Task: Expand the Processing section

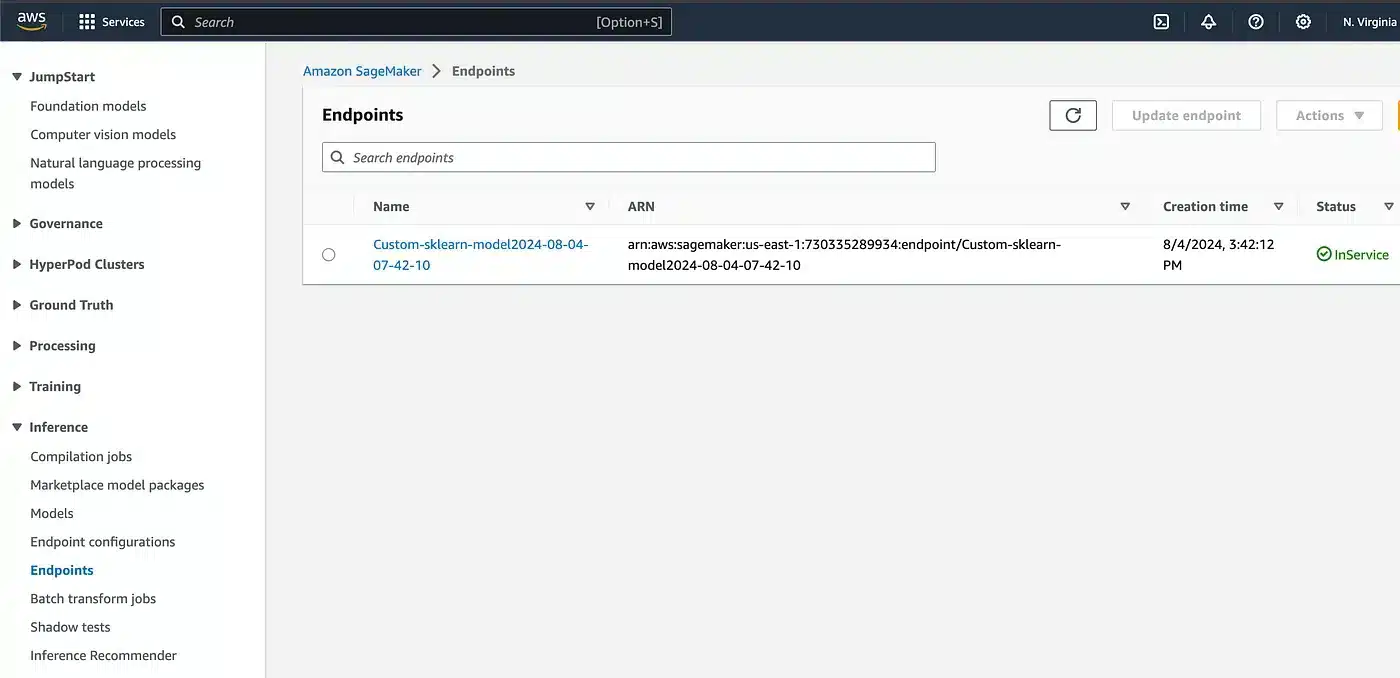Action: pos(17,346)
